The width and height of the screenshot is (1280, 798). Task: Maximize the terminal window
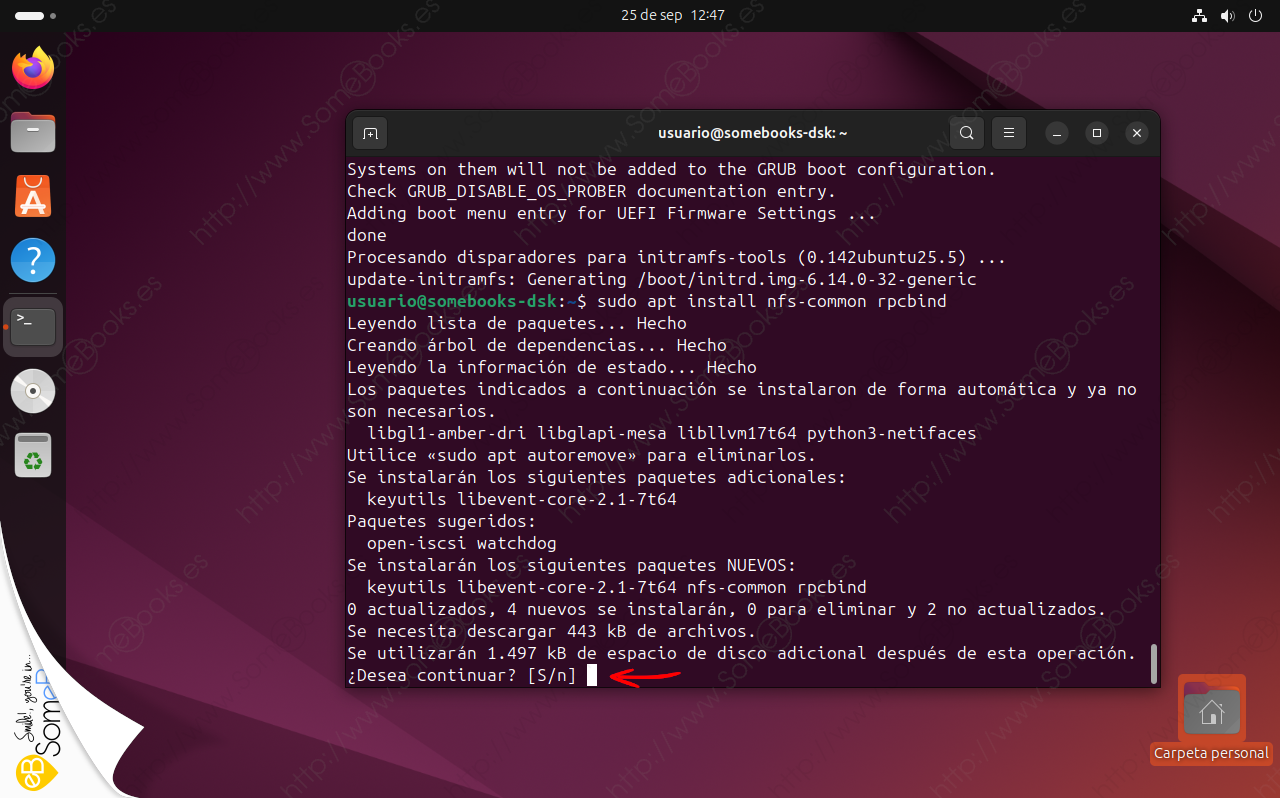click(1097, 133)
